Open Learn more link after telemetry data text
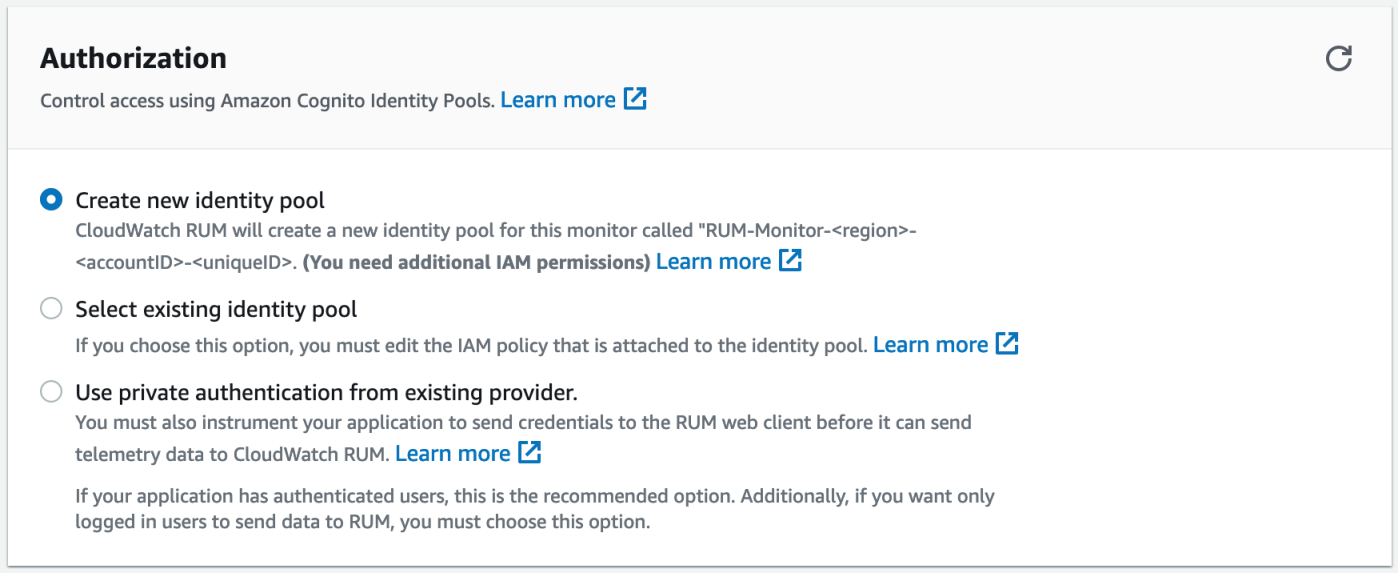The image size is (1398, 573). (452, 453)
